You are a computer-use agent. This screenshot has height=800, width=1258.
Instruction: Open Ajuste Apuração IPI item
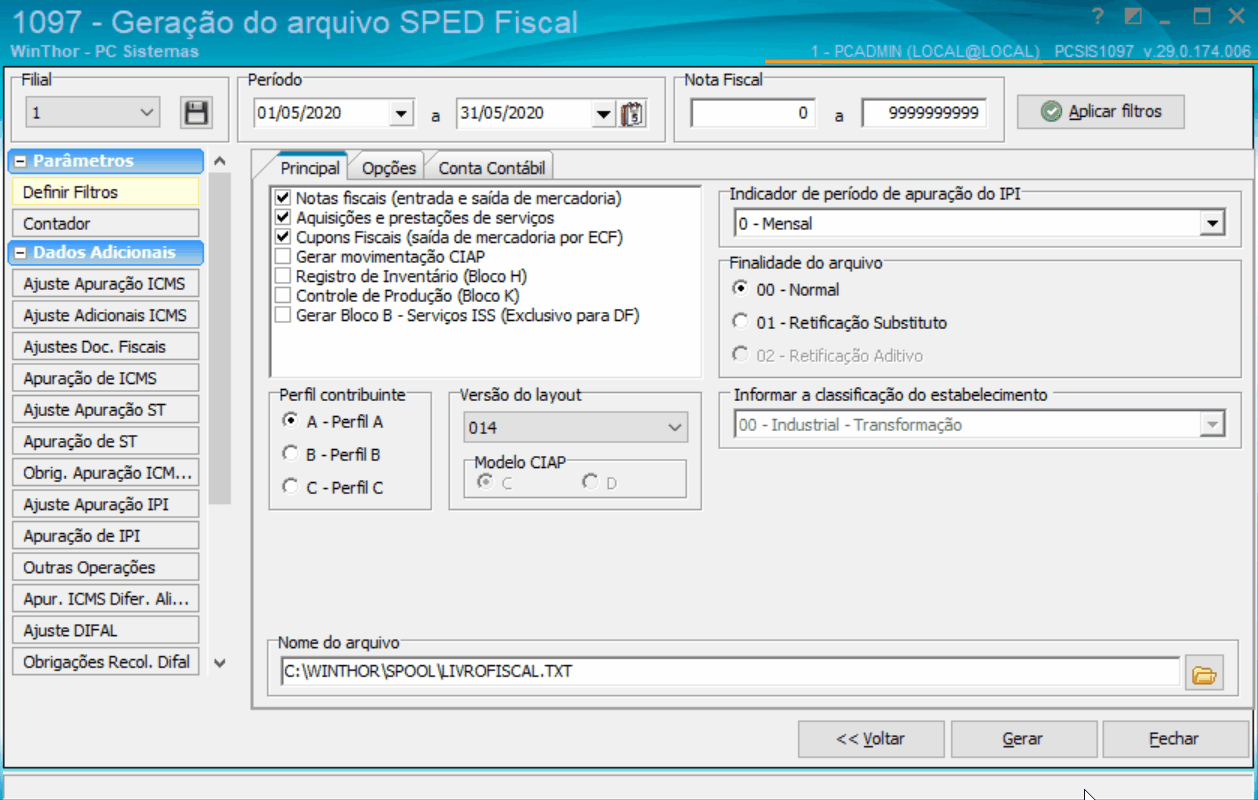coord(105,504)
